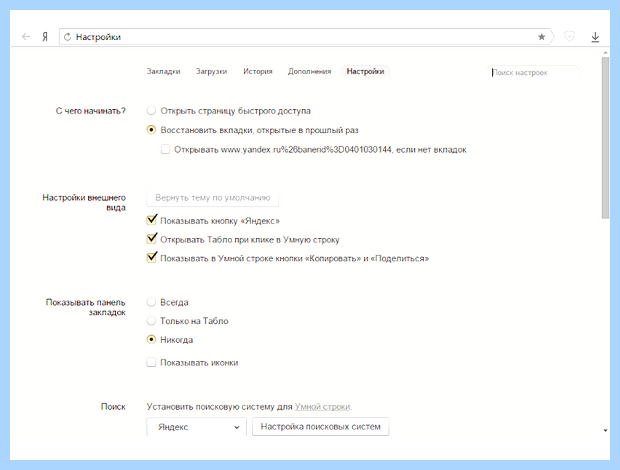The image size is (620, 470).
Task: Enable Показывать иконки checkbox
Action: coord(151,362)
